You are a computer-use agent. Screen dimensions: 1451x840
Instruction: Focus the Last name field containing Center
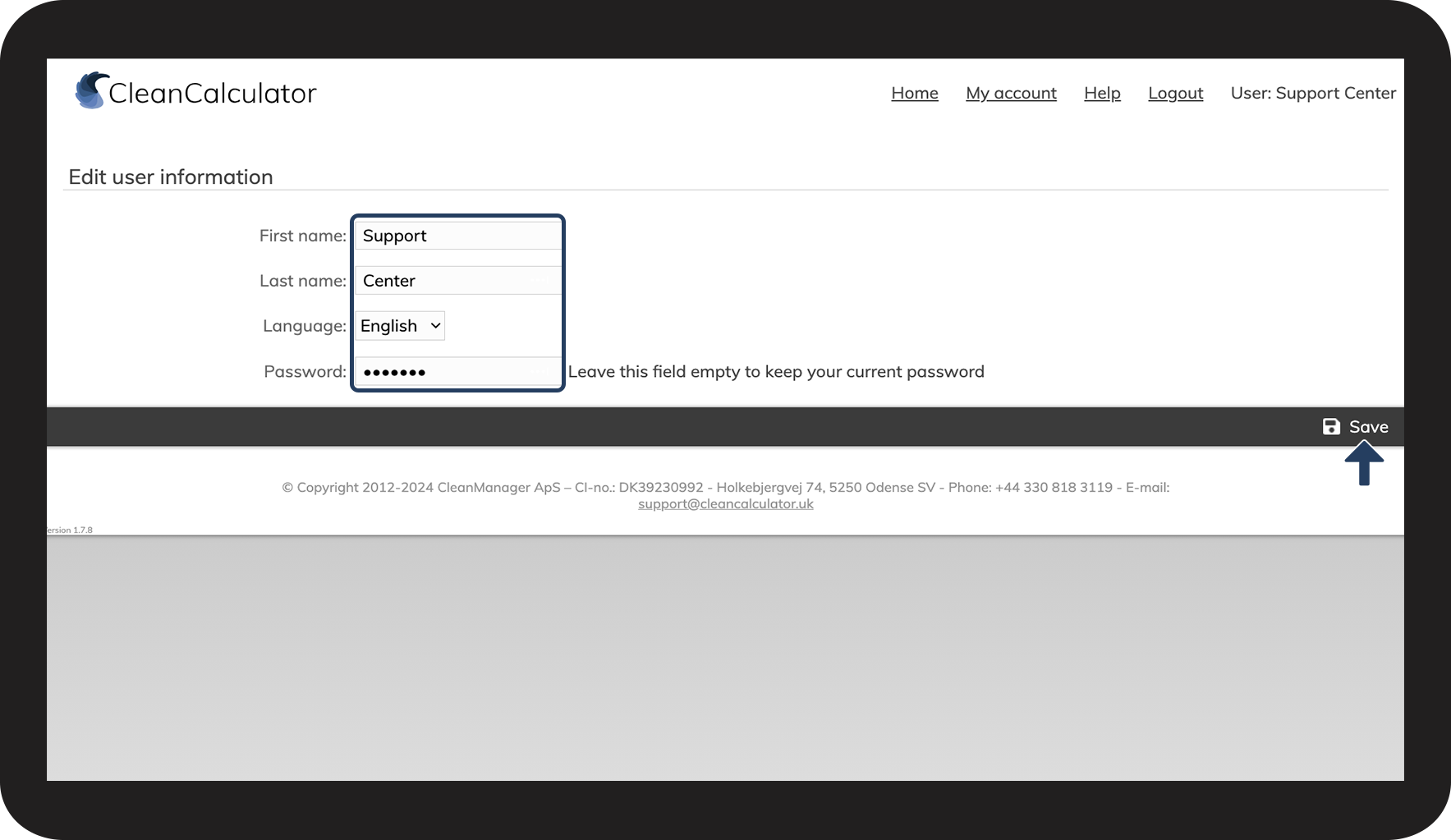click(x=457, y=281)
